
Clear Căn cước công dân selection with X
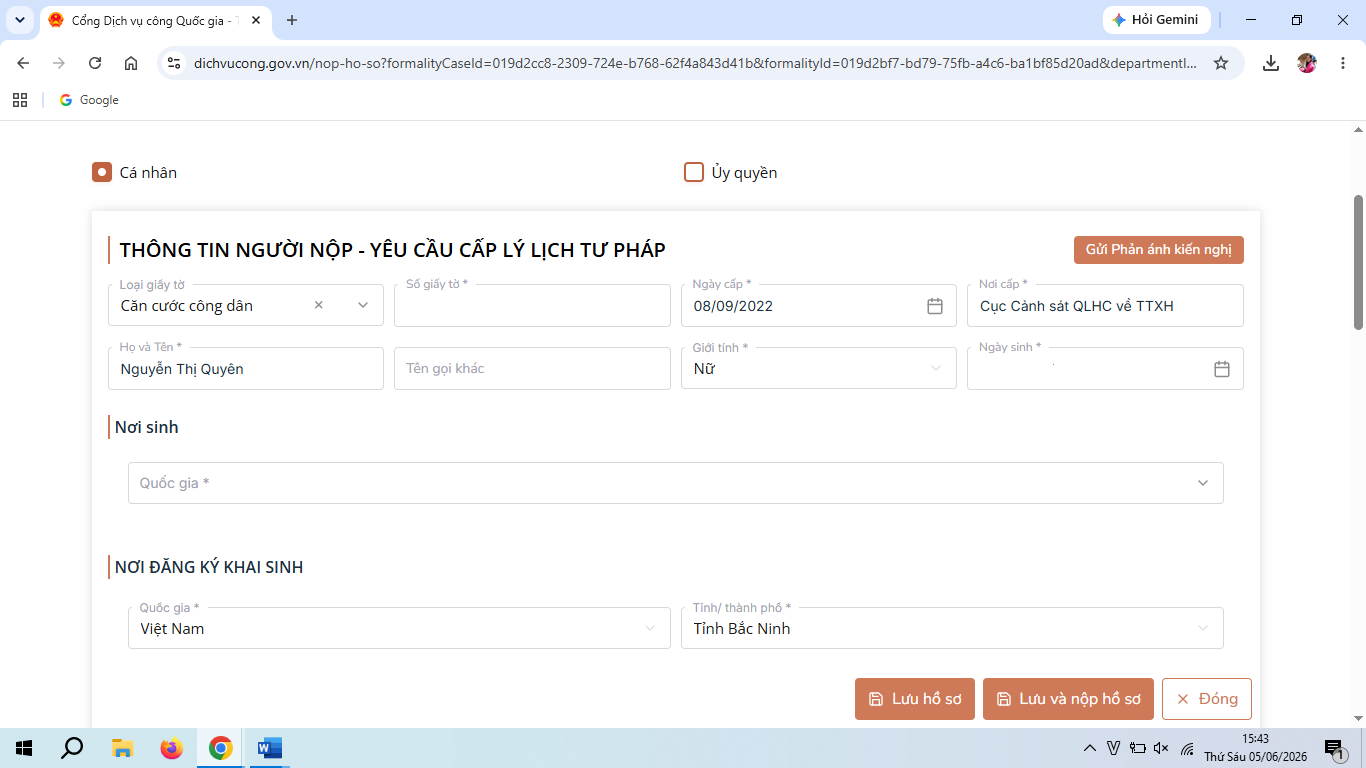coord(319,305)
